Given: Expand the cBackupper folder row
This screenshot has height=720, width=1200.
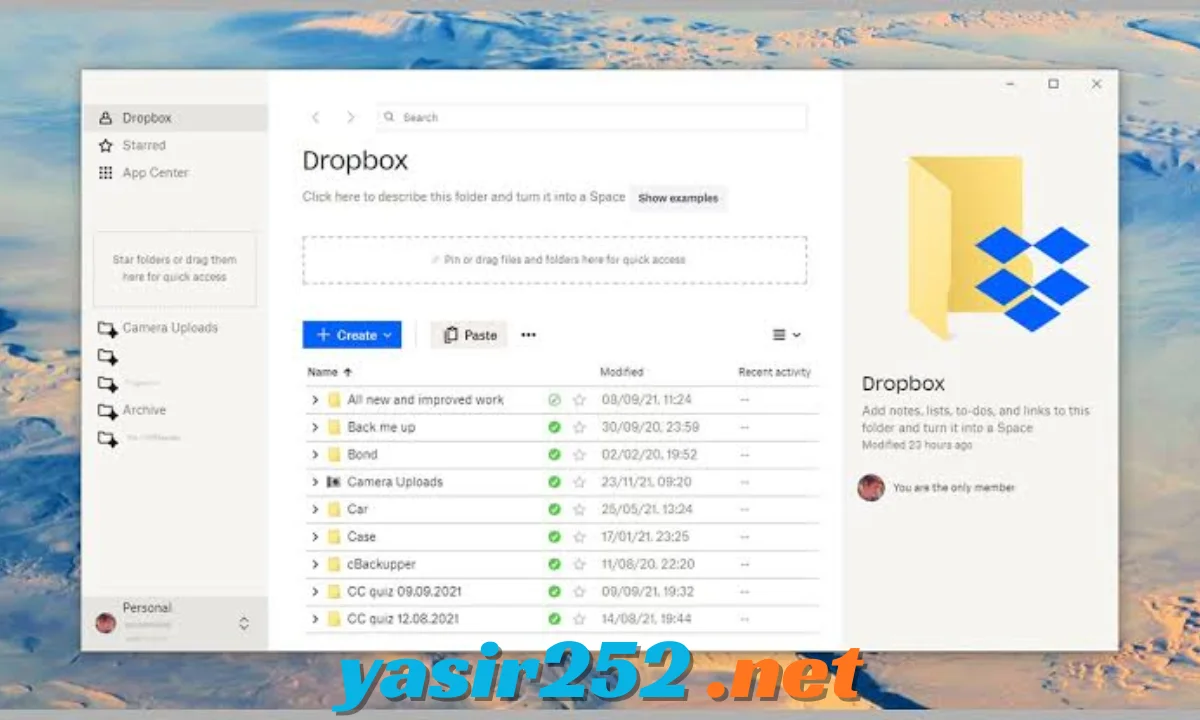Looking at the screenshot, I should tap(315, 564).
